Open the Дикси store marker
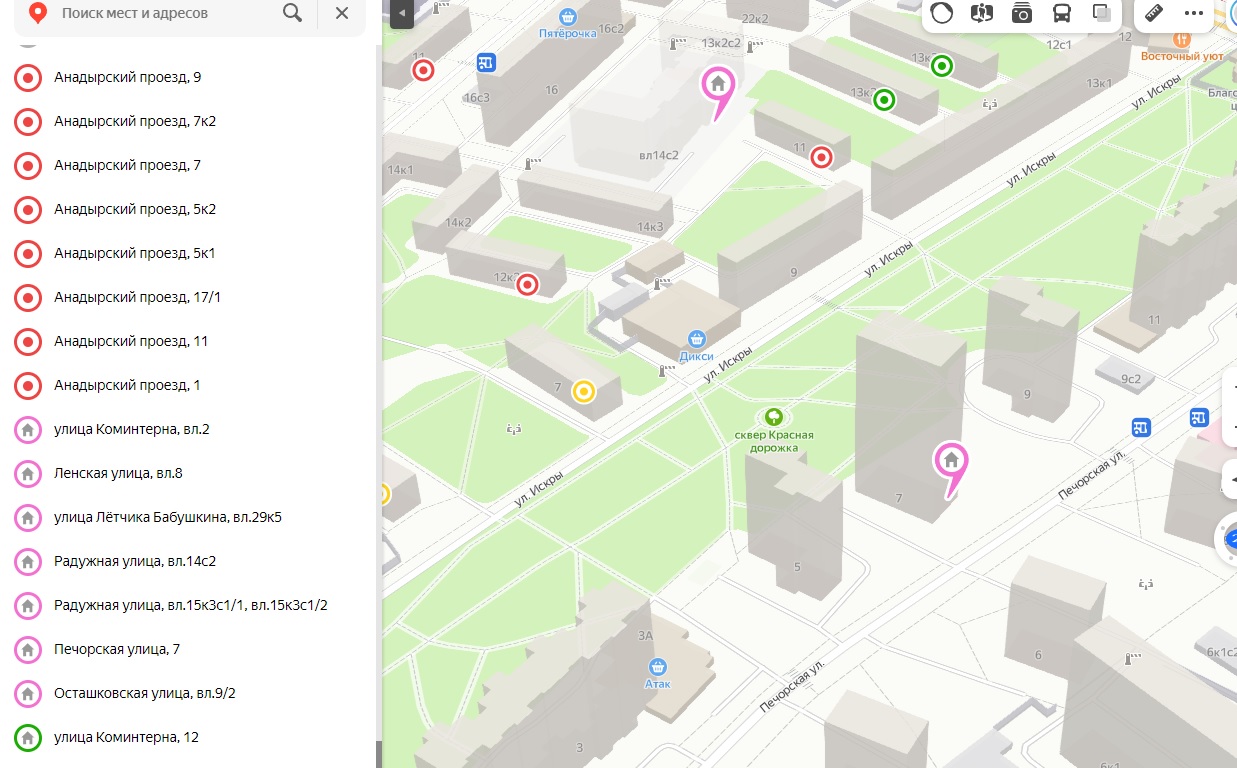The width and height of the screenshot is (1237, 768). click(697, 339)
